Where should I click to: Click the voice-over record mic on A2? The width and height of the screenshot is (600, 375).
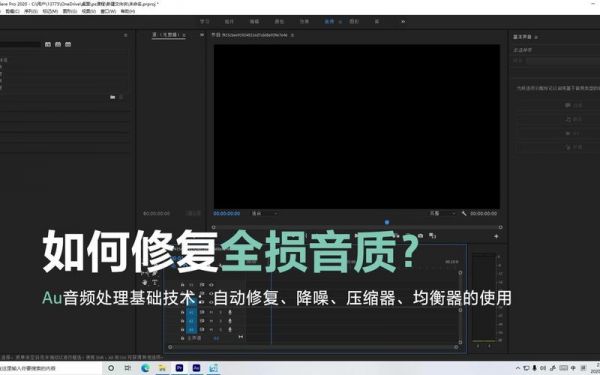pyautogui.click(x=230, y=321)
